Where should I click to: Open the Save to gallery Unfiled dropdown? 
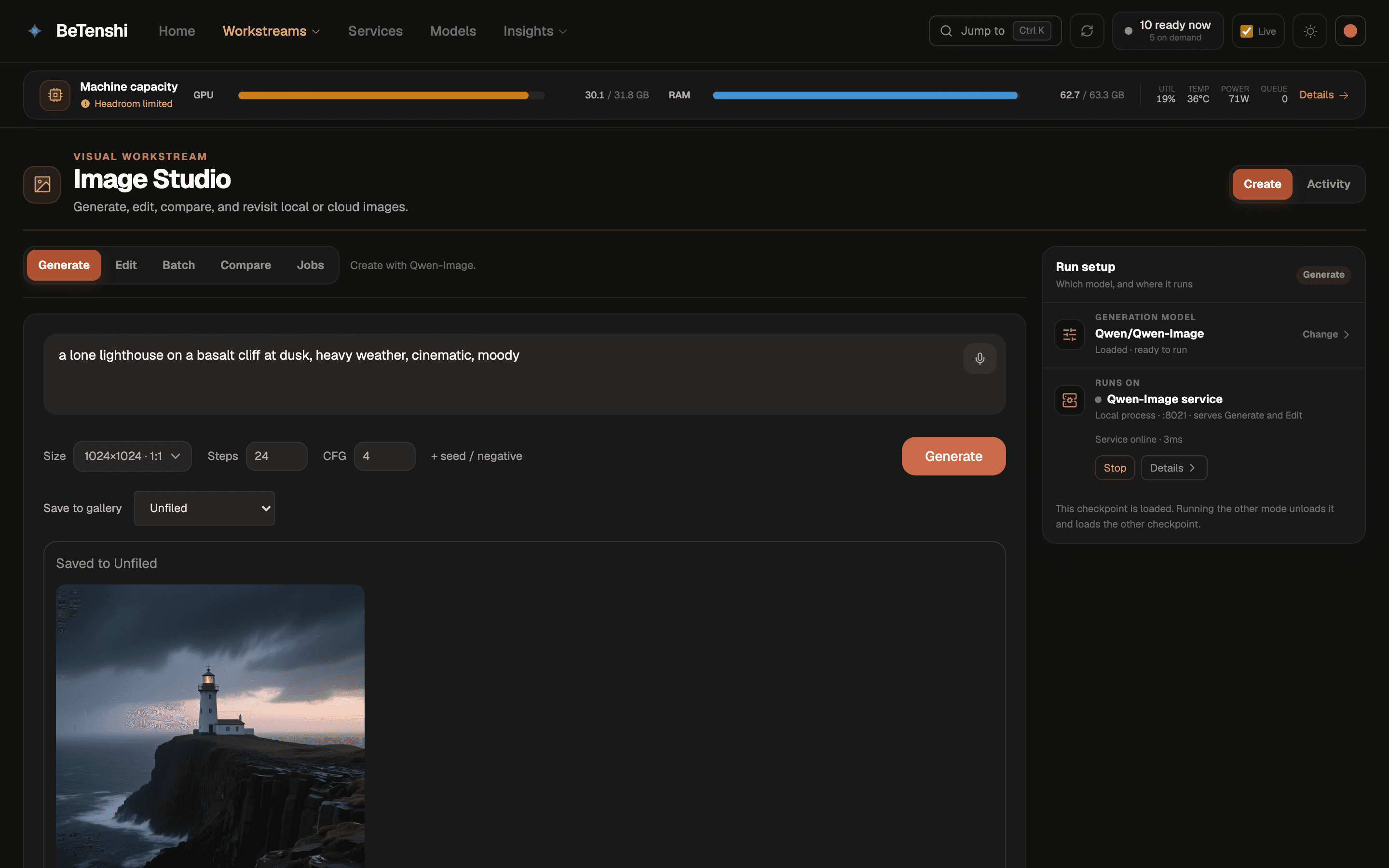204,508
